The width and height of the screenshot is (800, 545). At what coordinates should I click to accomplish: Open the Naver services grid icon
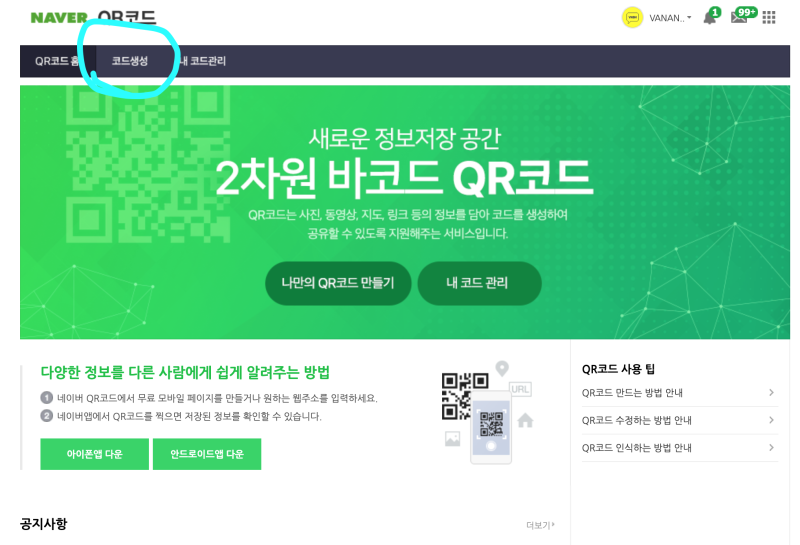769,18
